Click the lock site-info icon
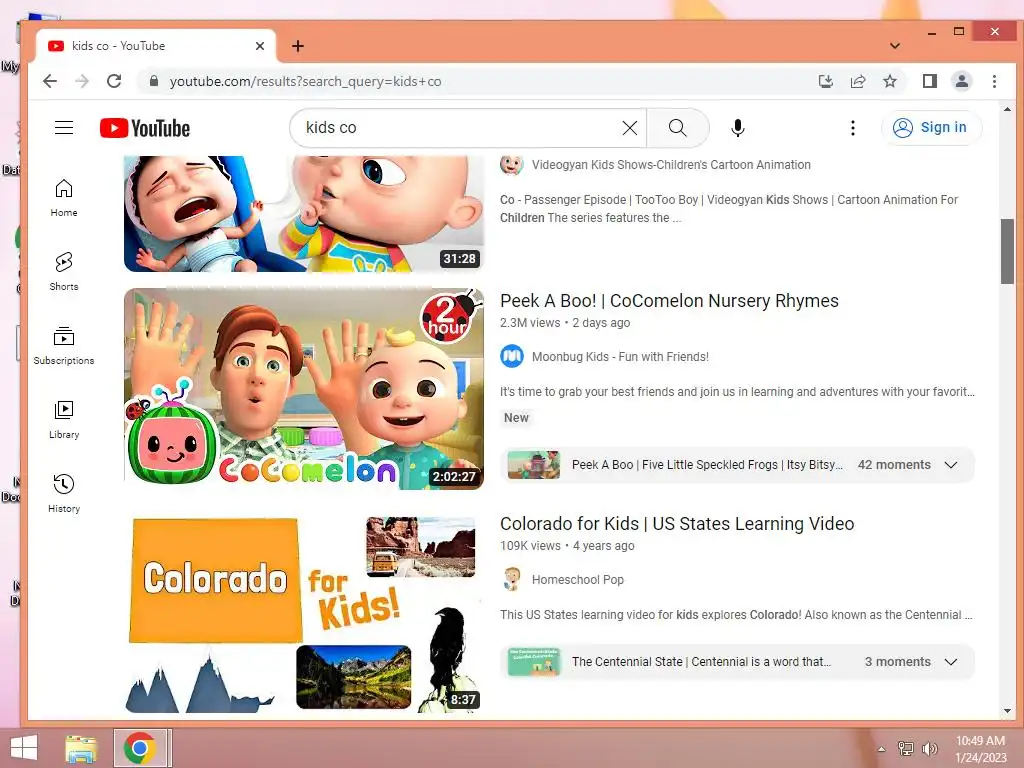This screenshot has width=1024, height=768. pos(153,81)
